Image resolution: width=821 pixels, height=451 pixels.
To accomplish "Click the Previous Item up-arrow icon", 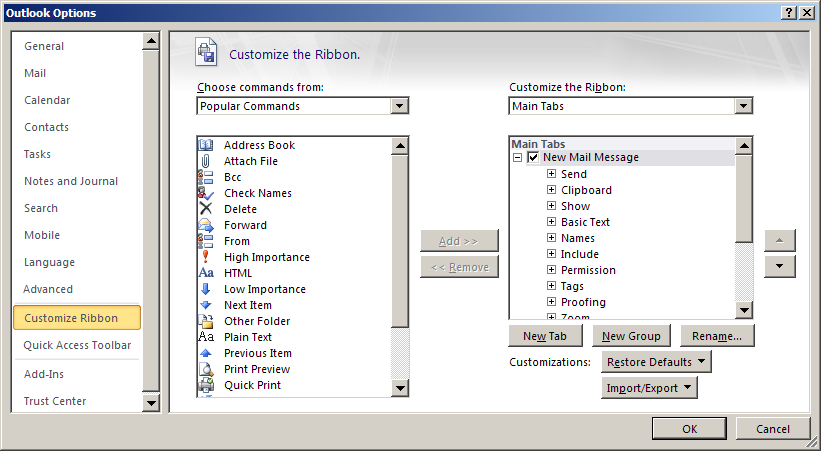I will click(206, 353).
